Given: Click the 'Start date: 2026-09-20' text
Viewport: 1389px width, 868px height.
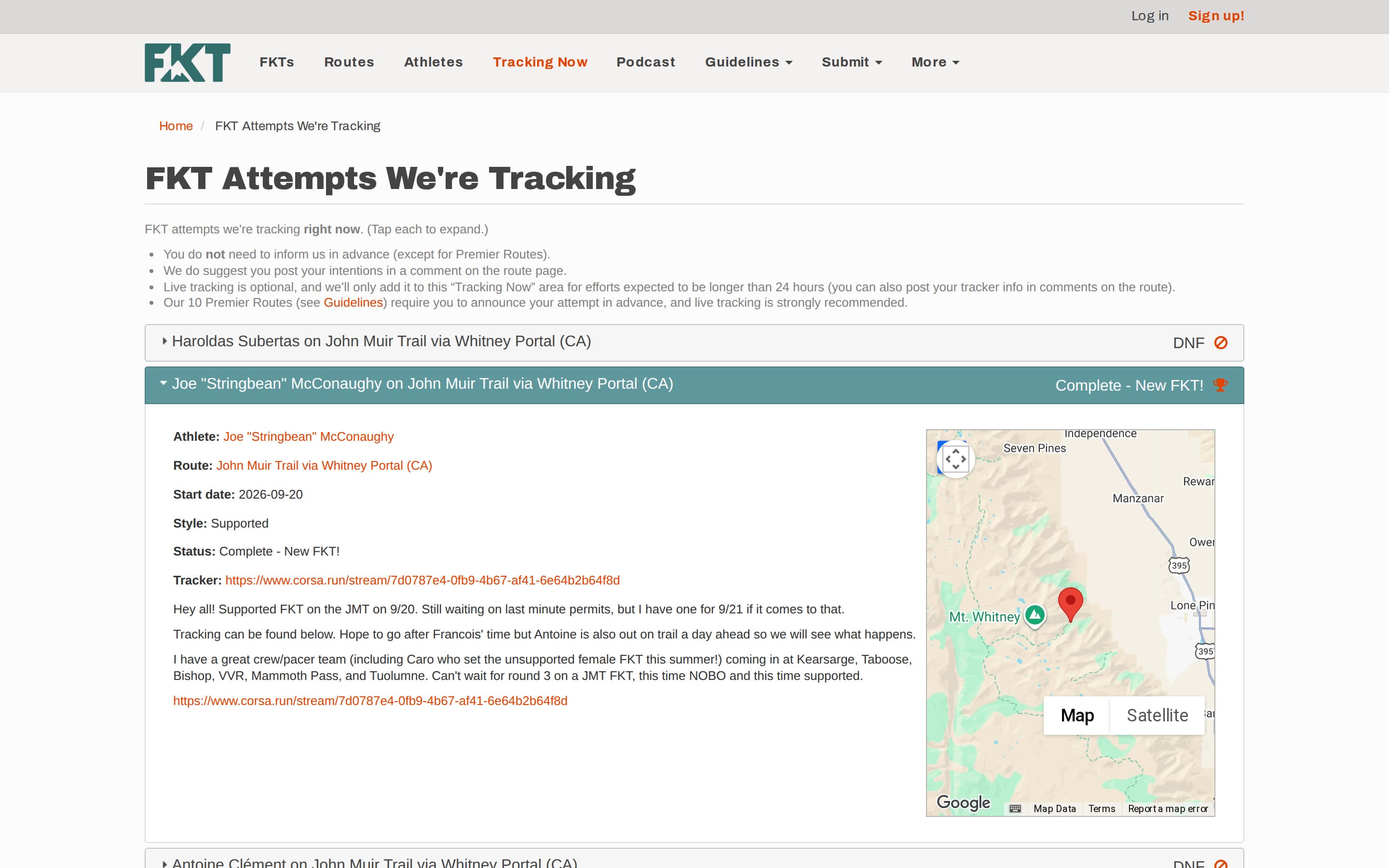Looking at the screenshot, I should point(238,494).
